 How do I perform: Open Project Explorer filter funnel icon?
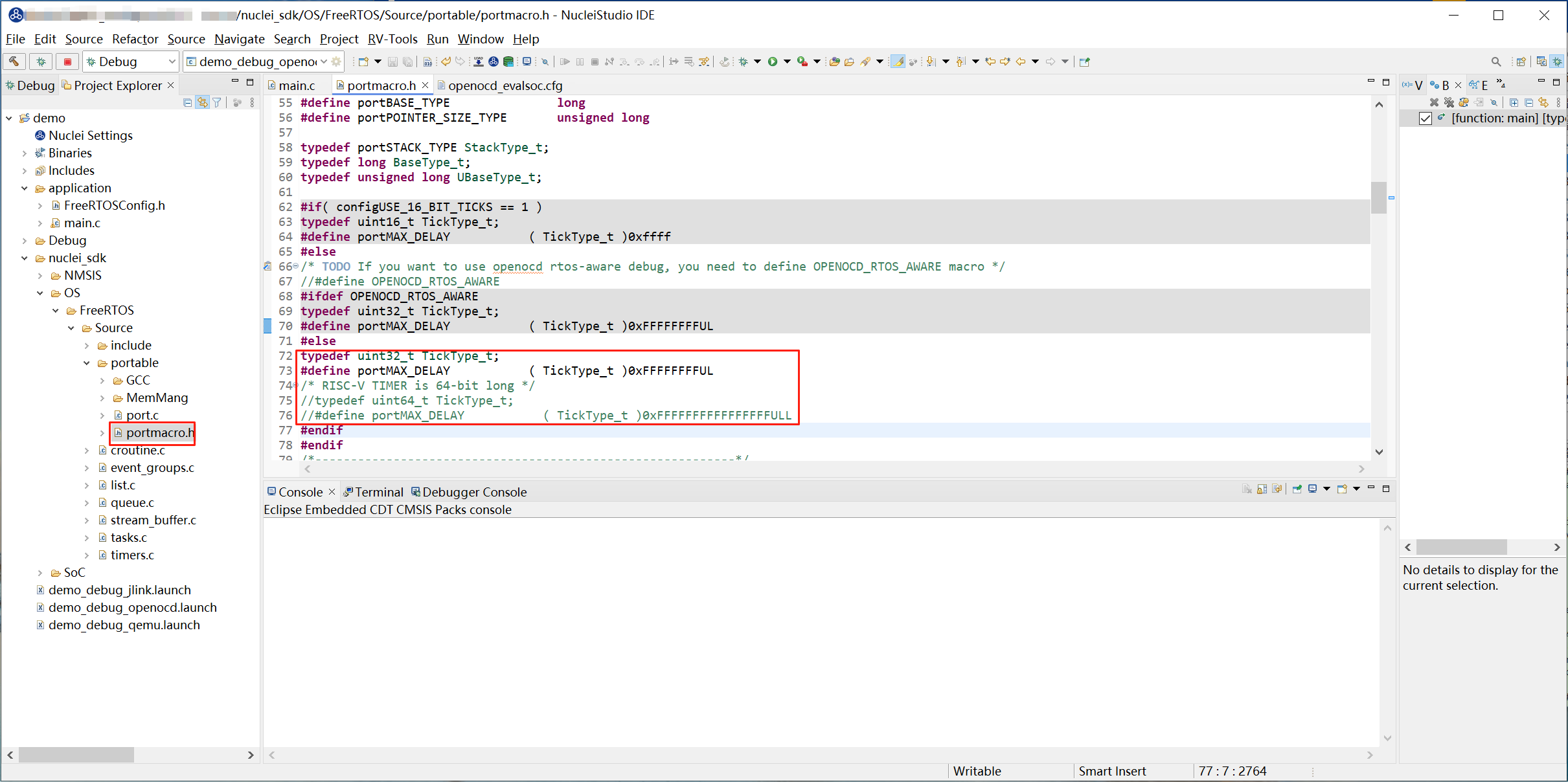[217, 102]
